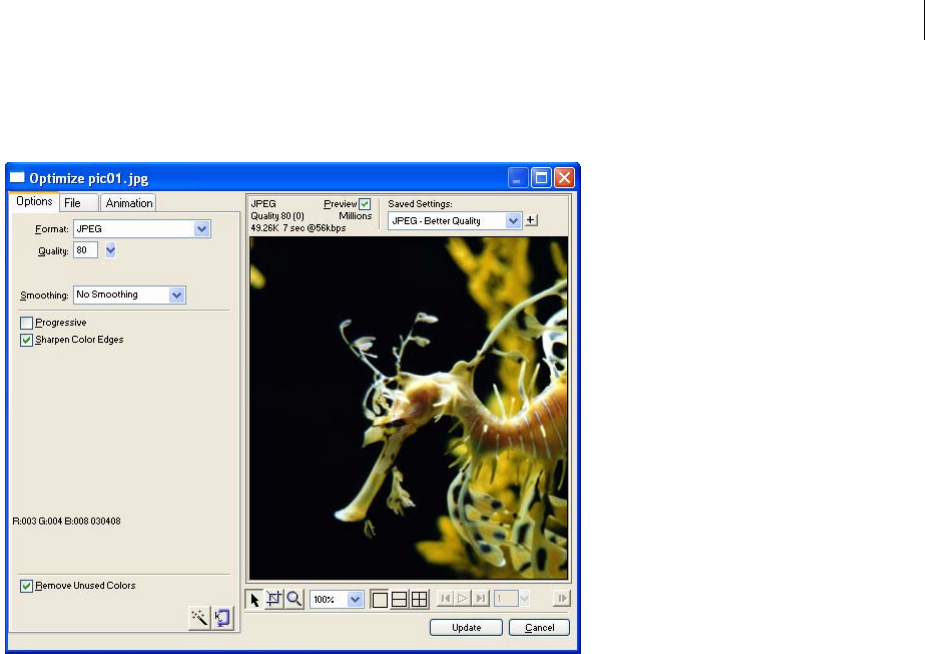Click the Optimize pic01.jpg window icon
Viewport: 925px width, 654px height.
[17, 178]
